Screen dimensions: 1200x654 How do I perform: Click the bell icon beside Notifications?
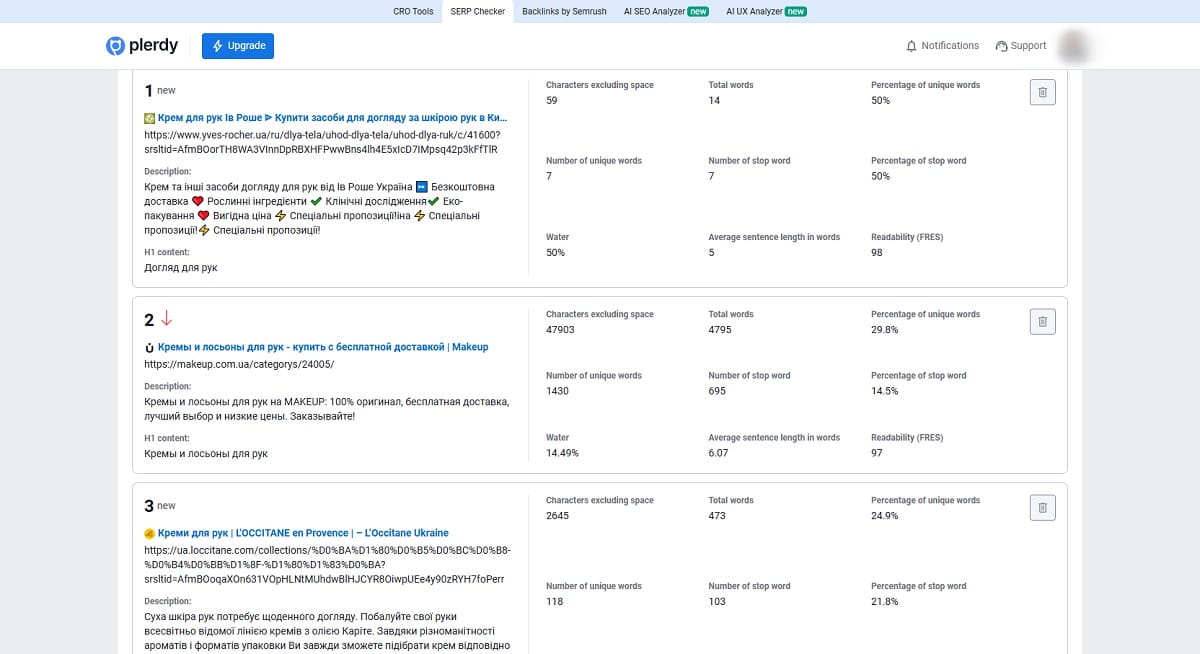pyautogui.click(x=911, y=46)
